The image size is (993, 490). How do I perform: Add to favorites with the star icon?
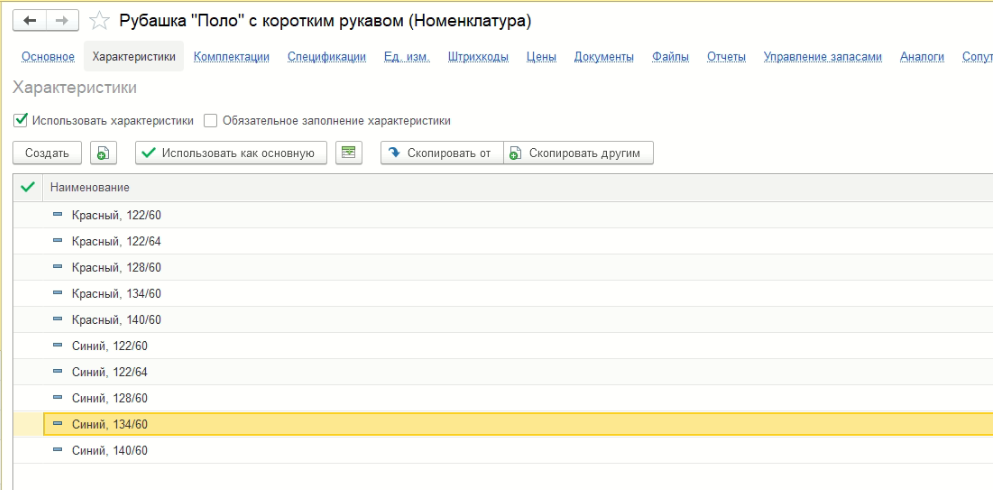click(x=99, y=21)
